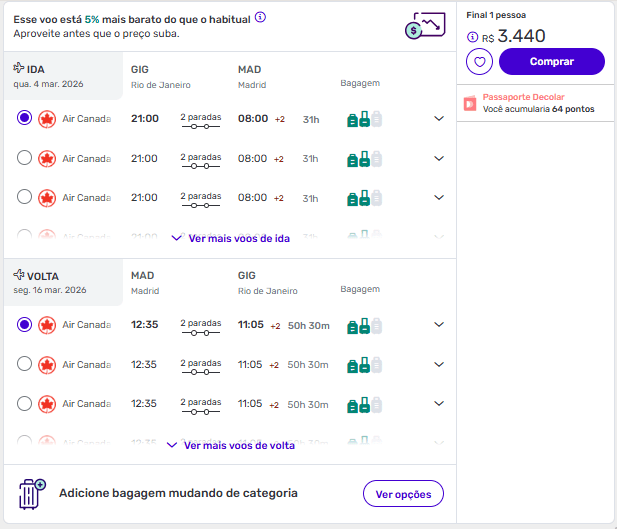Click 2 paradas on second return flight
Image resolution: width=617 pixels, height=529 pixels.
200,365
